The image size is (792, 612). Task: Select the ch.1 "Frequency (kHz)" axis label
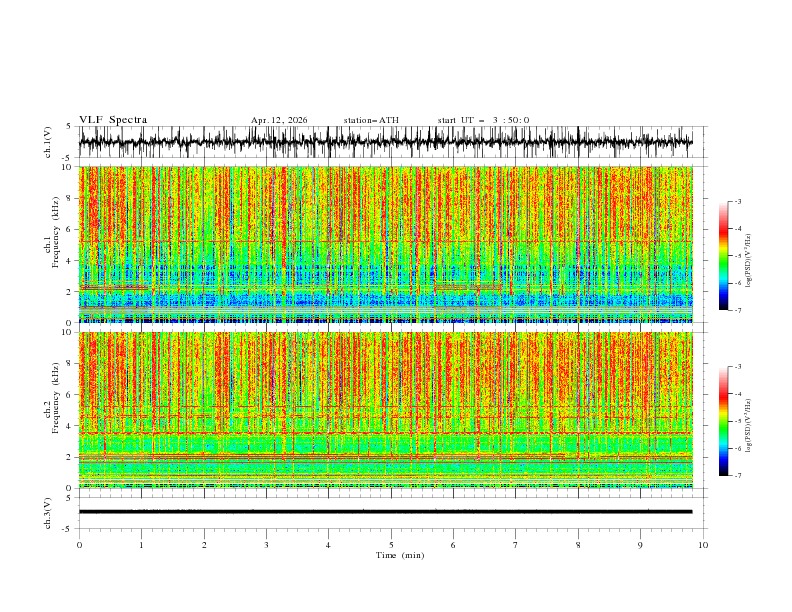click(x=56, y=233)
